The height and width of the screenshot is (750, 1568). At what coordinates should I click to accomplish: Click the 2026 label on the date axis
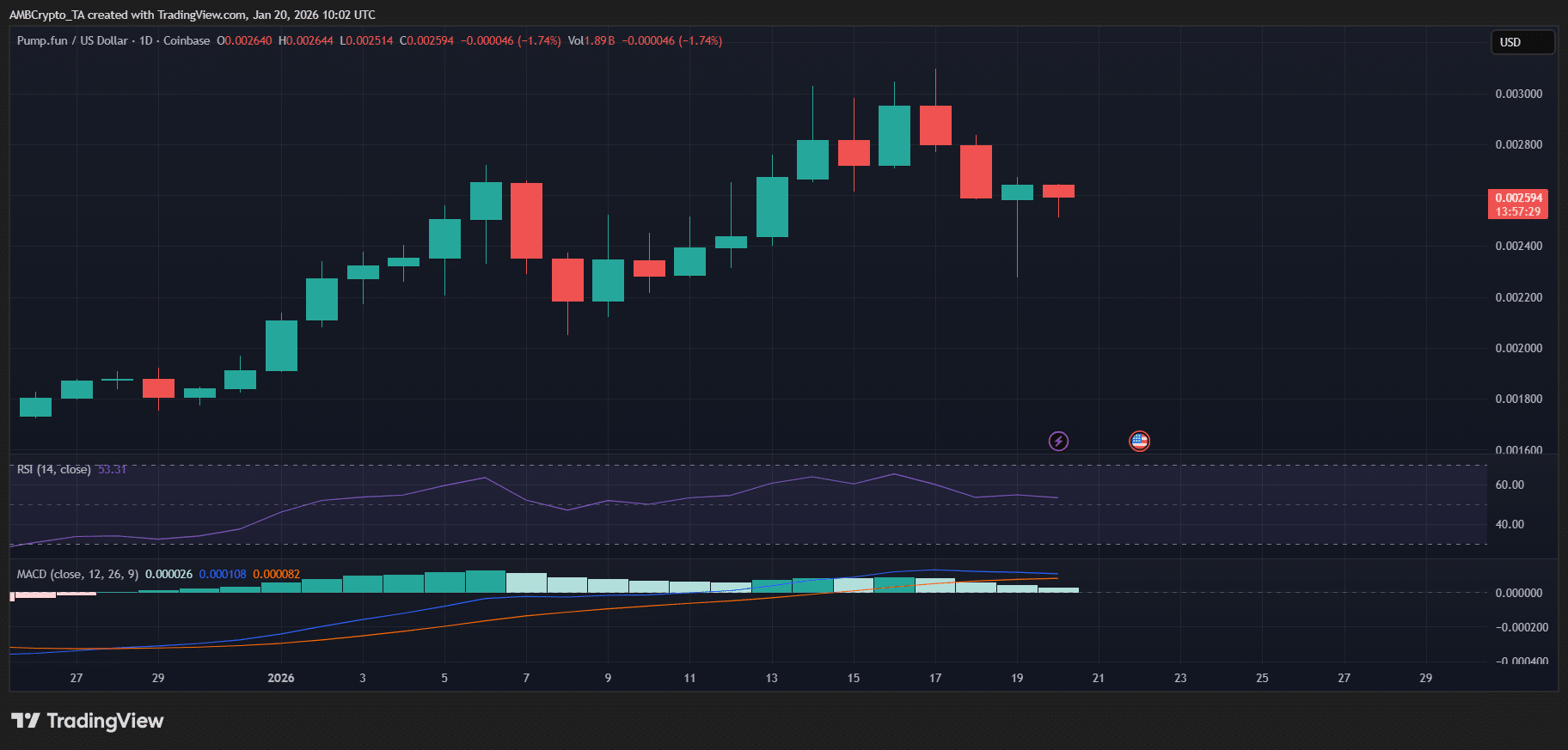point(280,678)
